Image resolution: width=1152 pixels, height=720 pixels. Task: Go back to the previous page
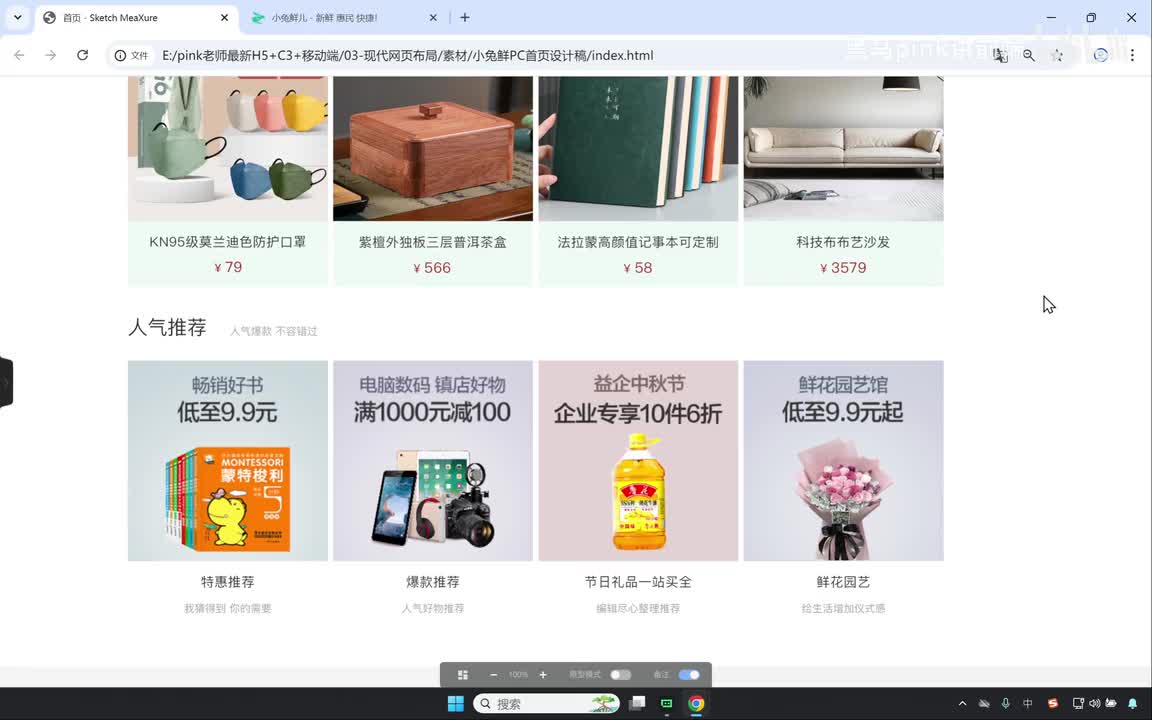click(x=19, y=55)
